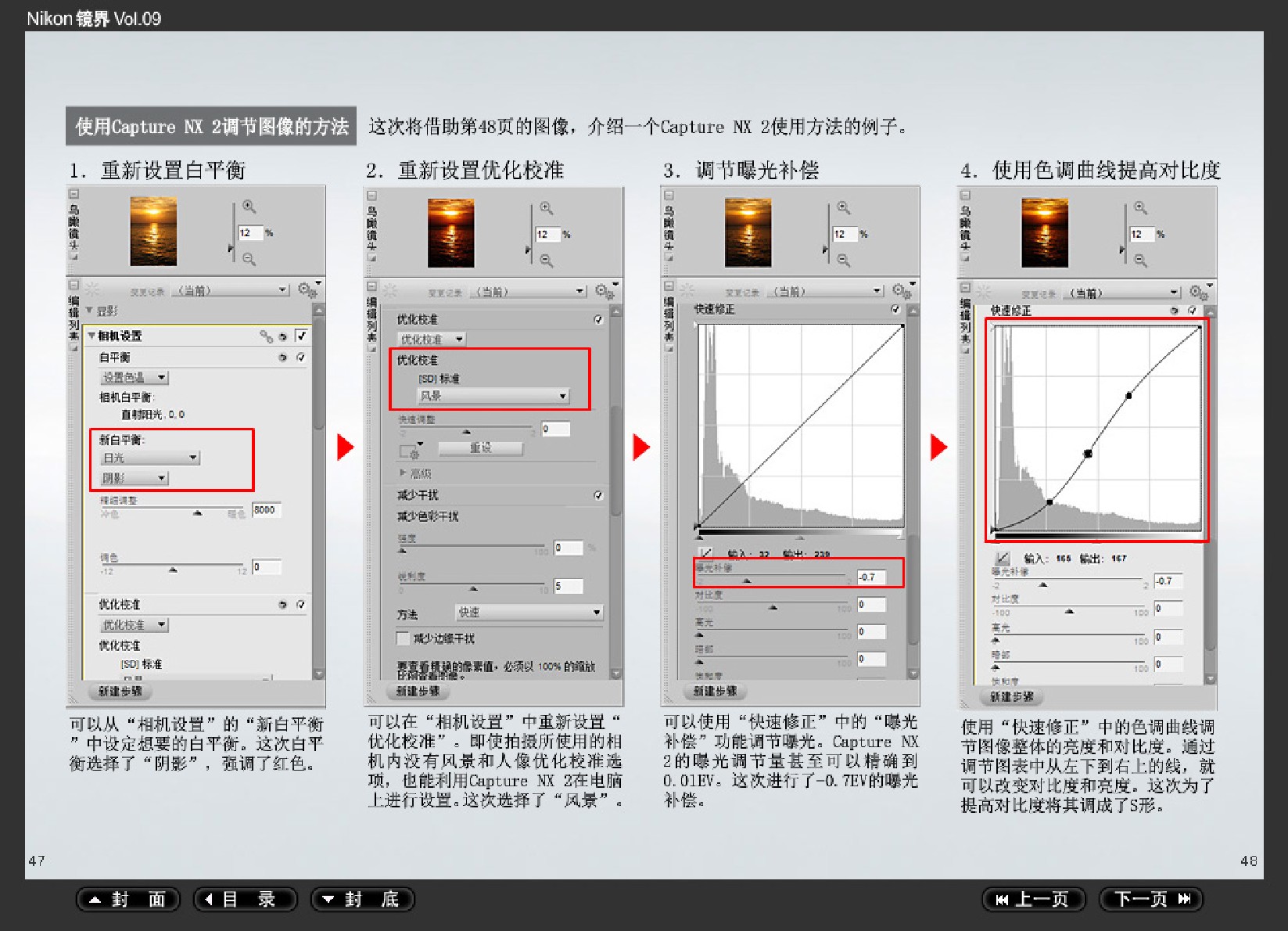This screenshot has width=1288, height=931.
Task: Click 新建步骤 button in step 3 panel
Action: (x=716, y=692)
